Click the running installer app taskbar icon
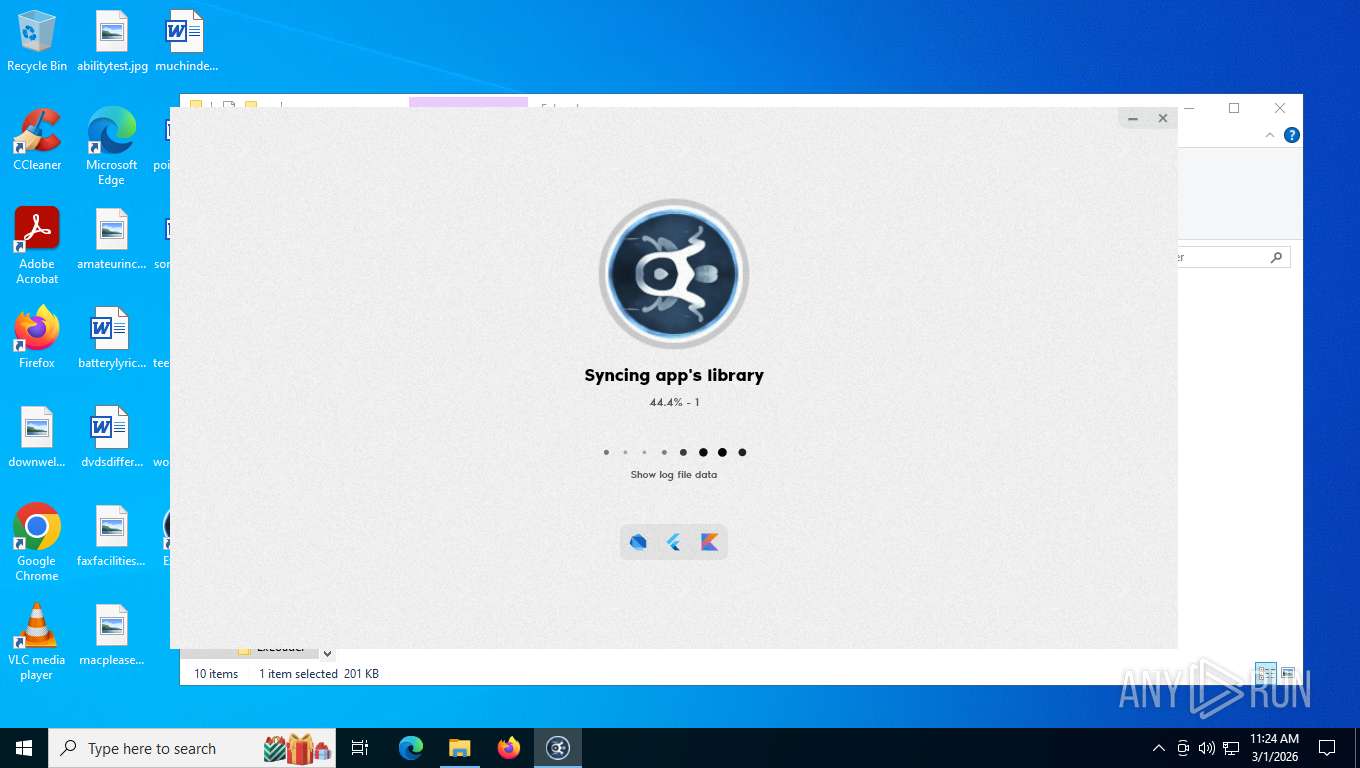Image resolution: width=1360 pixels, height=768 pixels. pyautogui.click(x=558, y=748)
